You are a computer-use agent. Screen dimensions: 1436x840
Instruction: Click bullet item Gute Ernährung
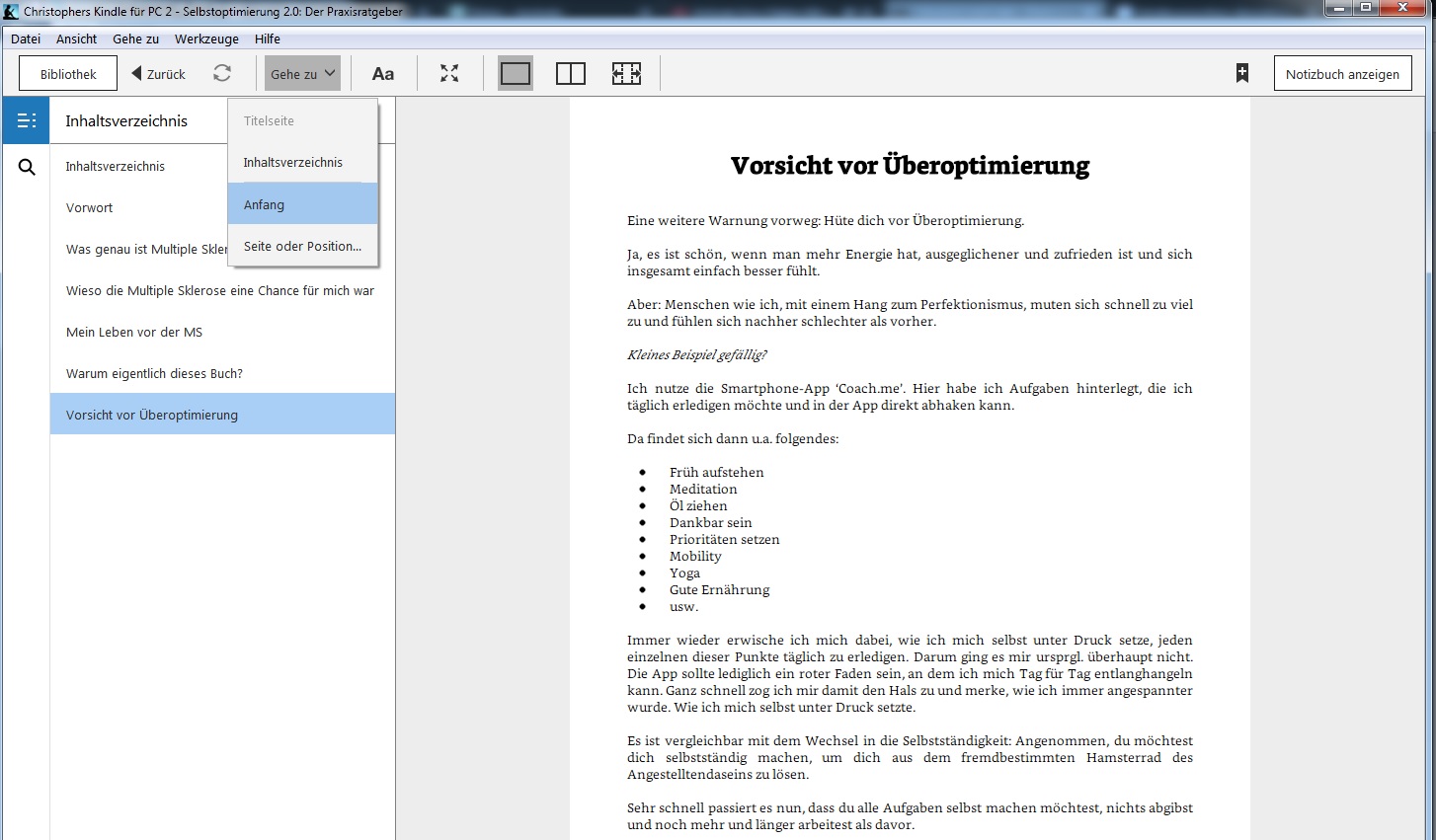coord(719,589)
